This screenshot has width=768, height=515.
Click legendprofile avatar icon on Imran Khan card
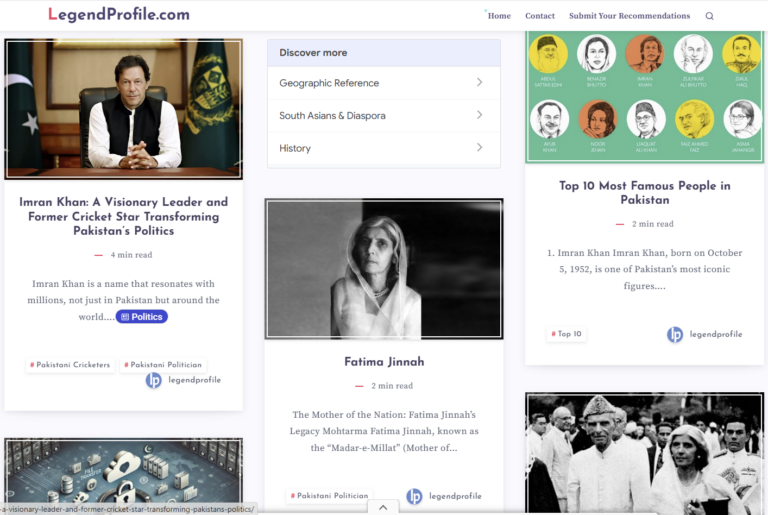153,380
